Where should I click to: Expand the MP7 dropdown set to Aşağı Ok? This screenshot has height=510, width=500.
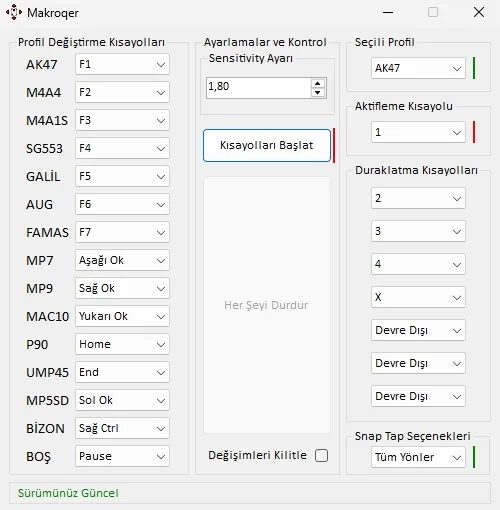point(122,260)
